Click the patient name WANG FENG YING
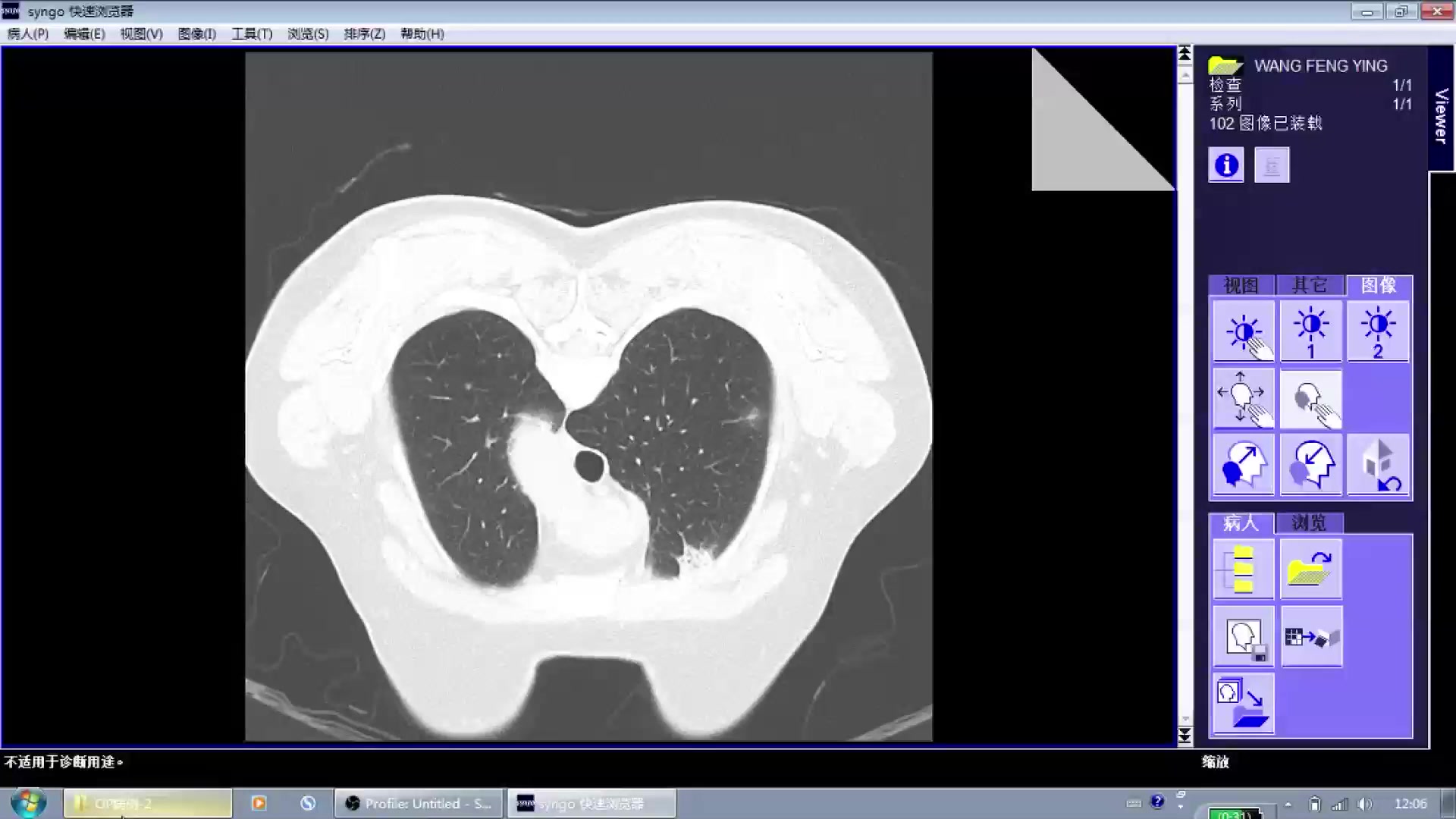Screen dimensions: 1456x819 coord(1321,66)
